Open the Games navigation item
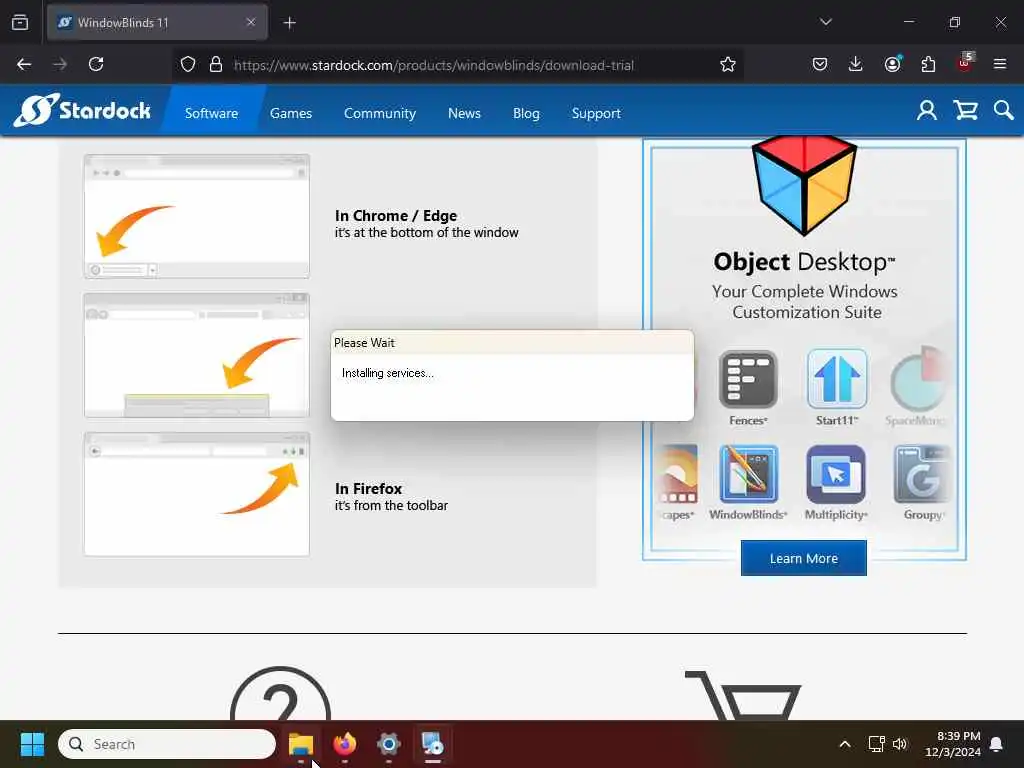 [291, 113]
